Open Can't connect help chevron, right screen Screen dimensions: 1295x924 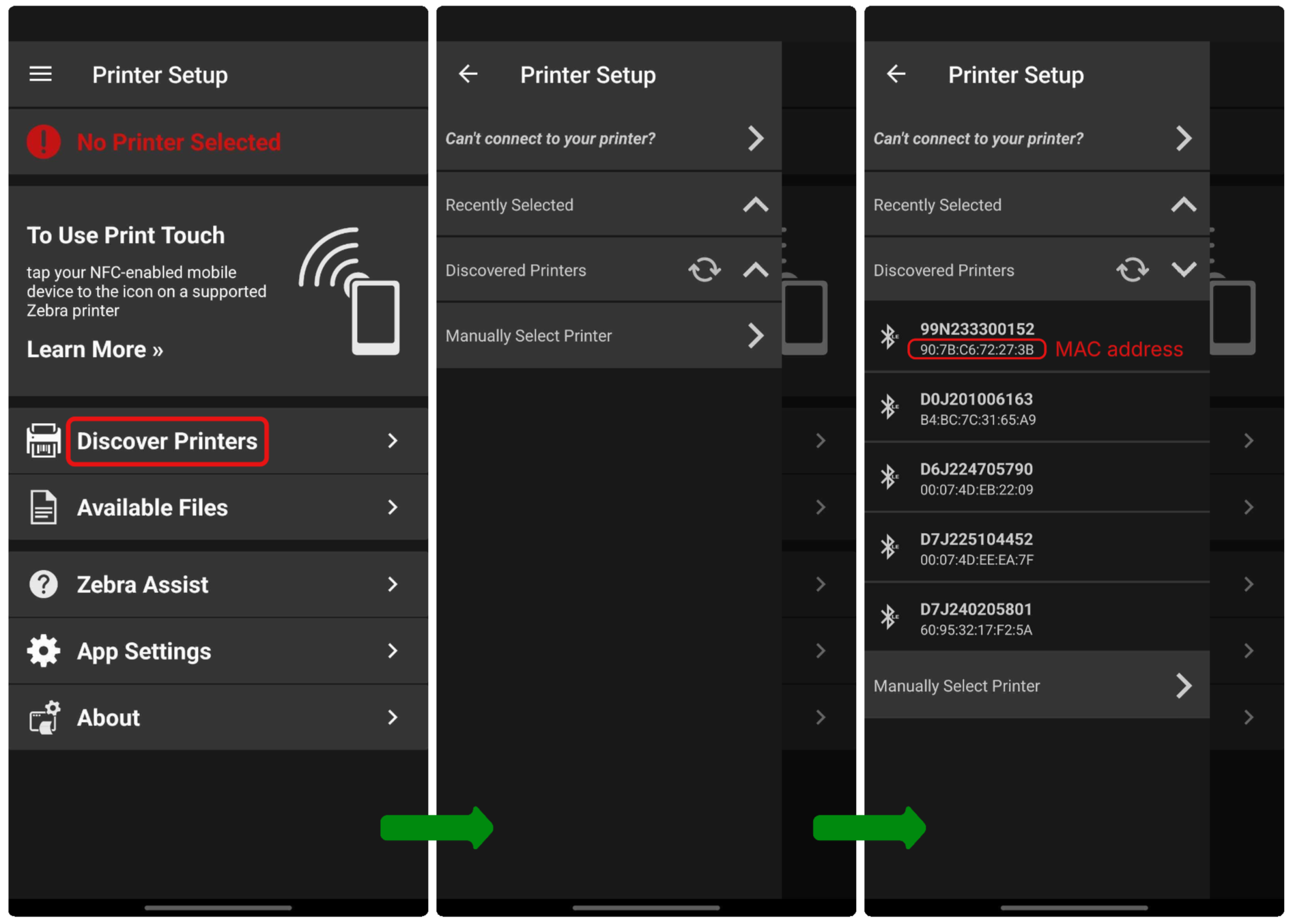tap(1184, 139)
